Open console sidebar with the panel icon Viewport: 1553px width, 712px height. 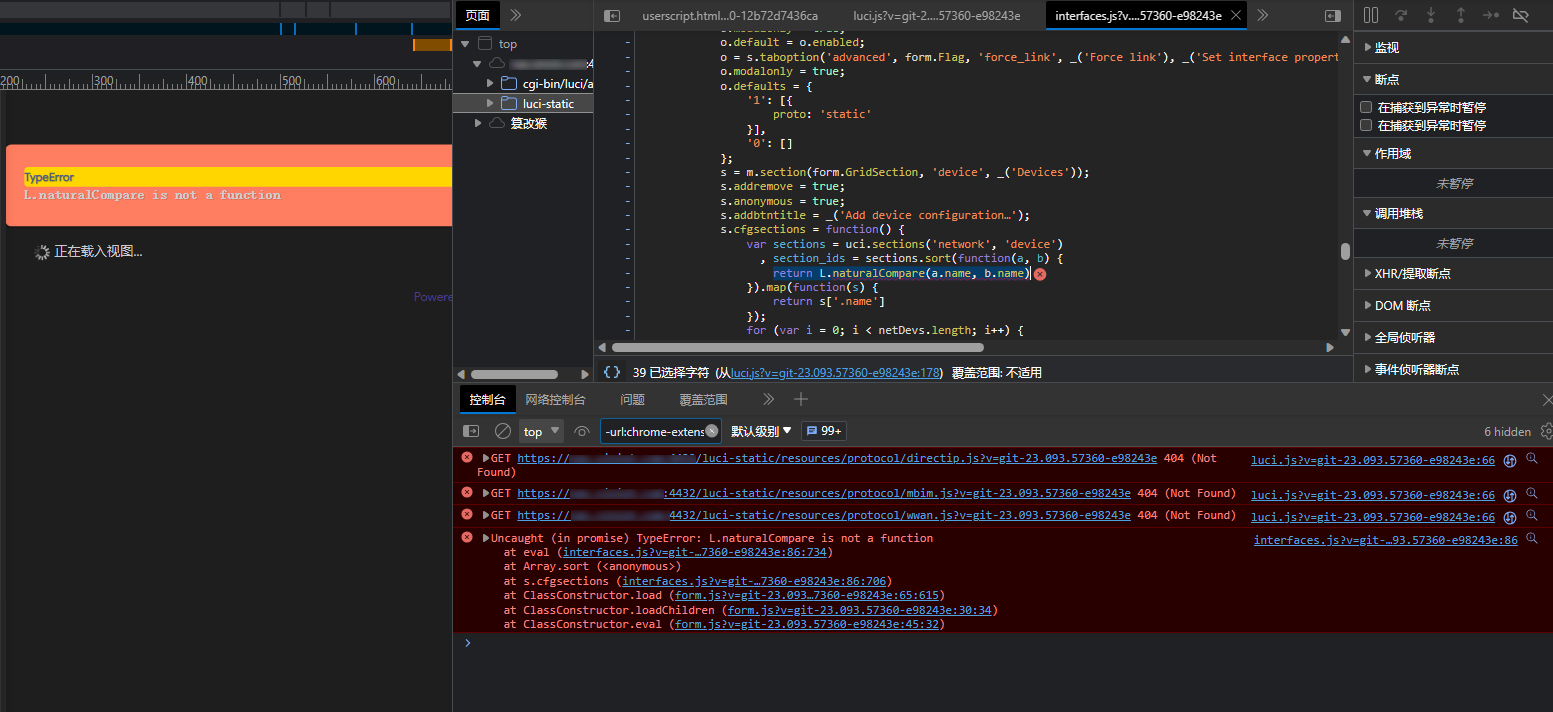(470, 430)
